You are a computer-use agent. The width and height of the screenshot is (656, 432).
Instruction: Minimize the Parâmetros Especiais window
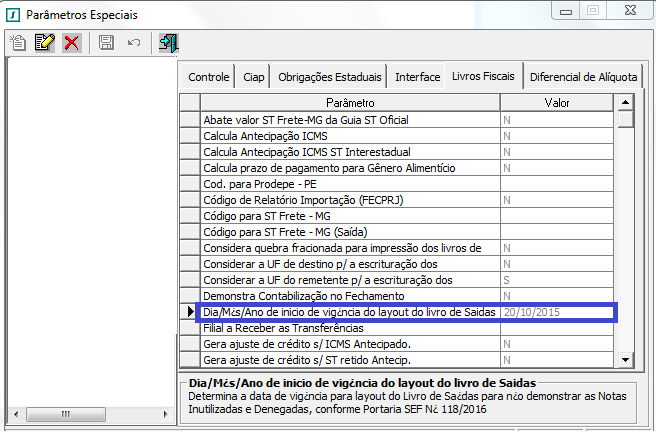566,11
